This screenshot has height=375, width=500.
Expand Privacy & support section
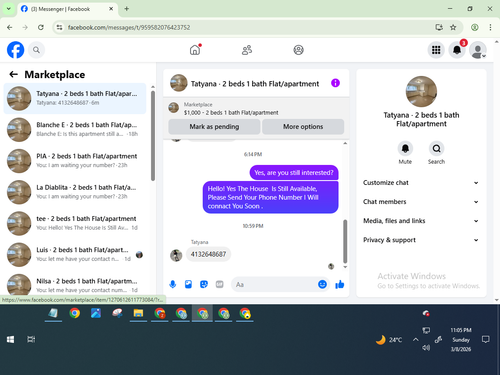pos(421,240)
